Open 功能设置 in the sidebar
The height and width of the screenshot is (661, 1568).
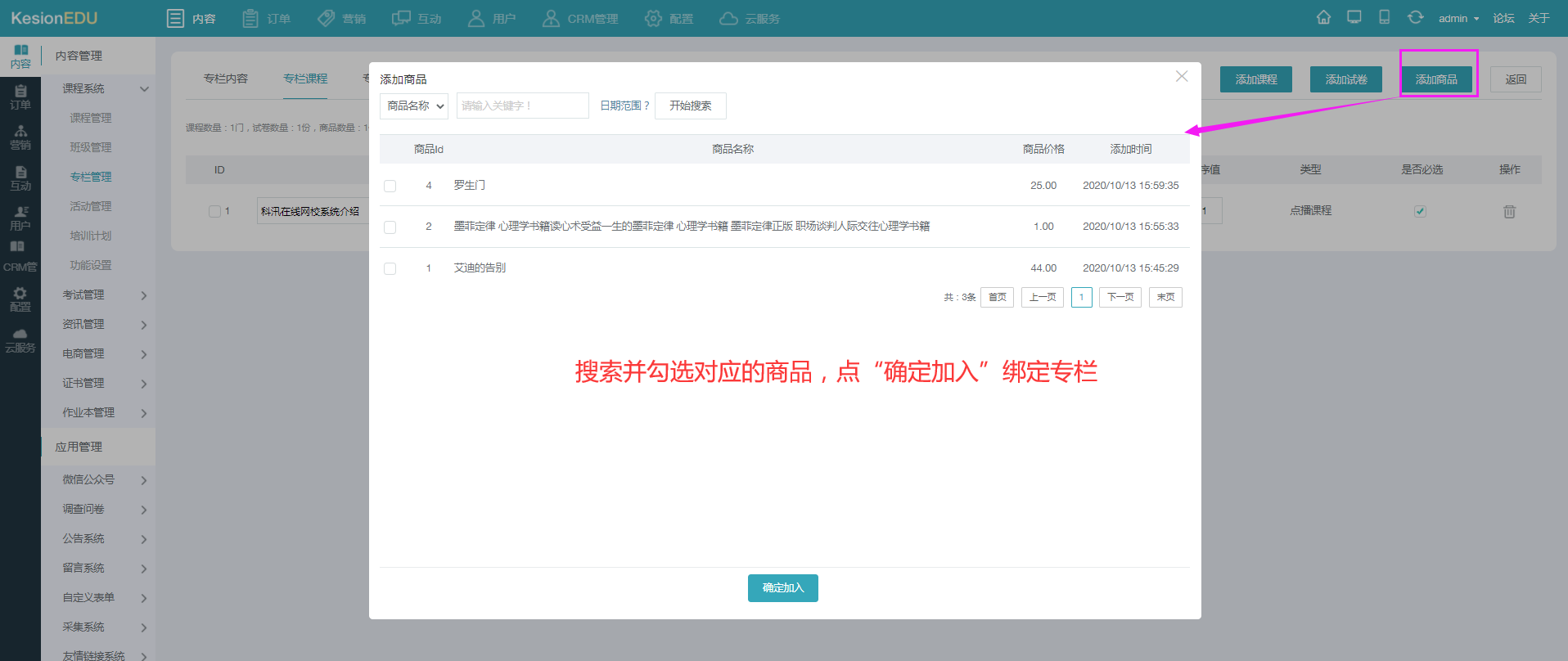click(x=91, y=265)
